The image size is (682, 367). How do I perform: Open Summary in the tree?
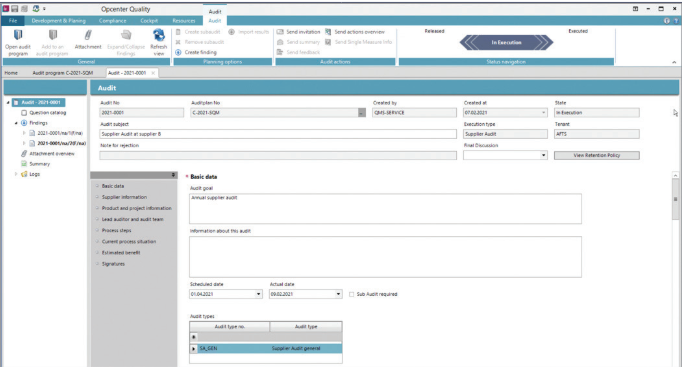[x=40, y=164]
